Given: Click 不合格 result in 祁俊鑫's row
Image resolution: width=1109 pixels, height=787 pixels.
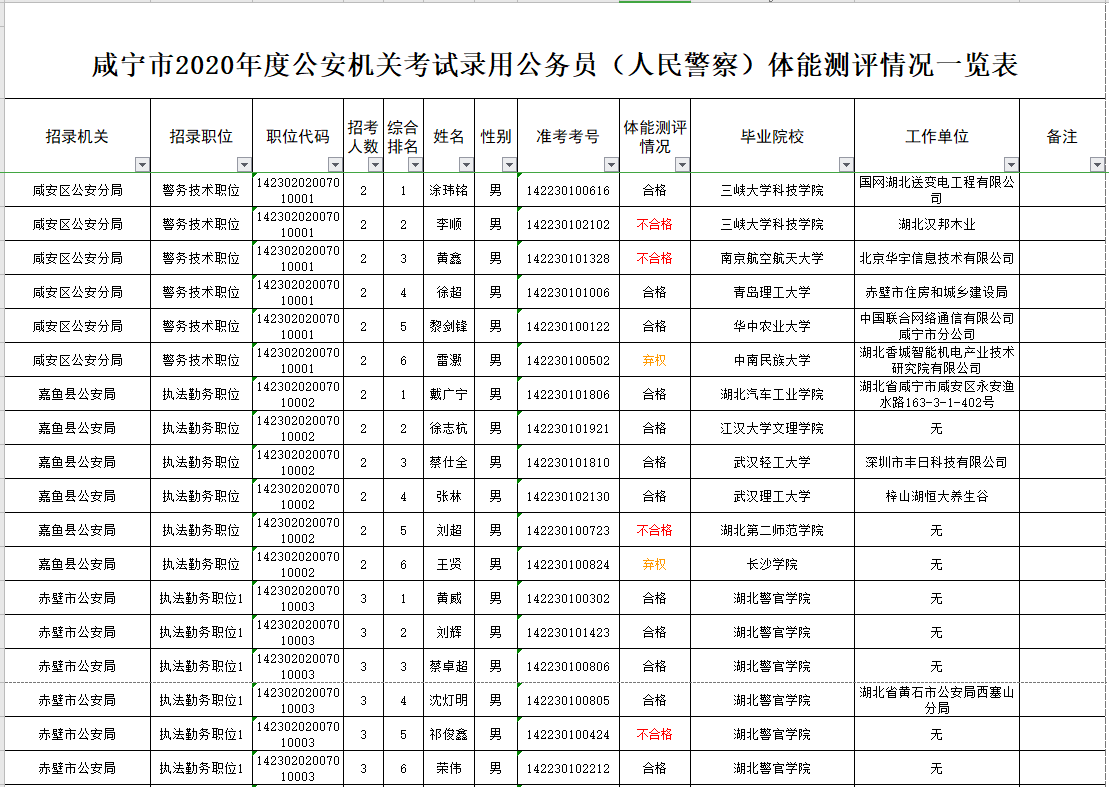Looking at the screenshot, I should point(655,733).
